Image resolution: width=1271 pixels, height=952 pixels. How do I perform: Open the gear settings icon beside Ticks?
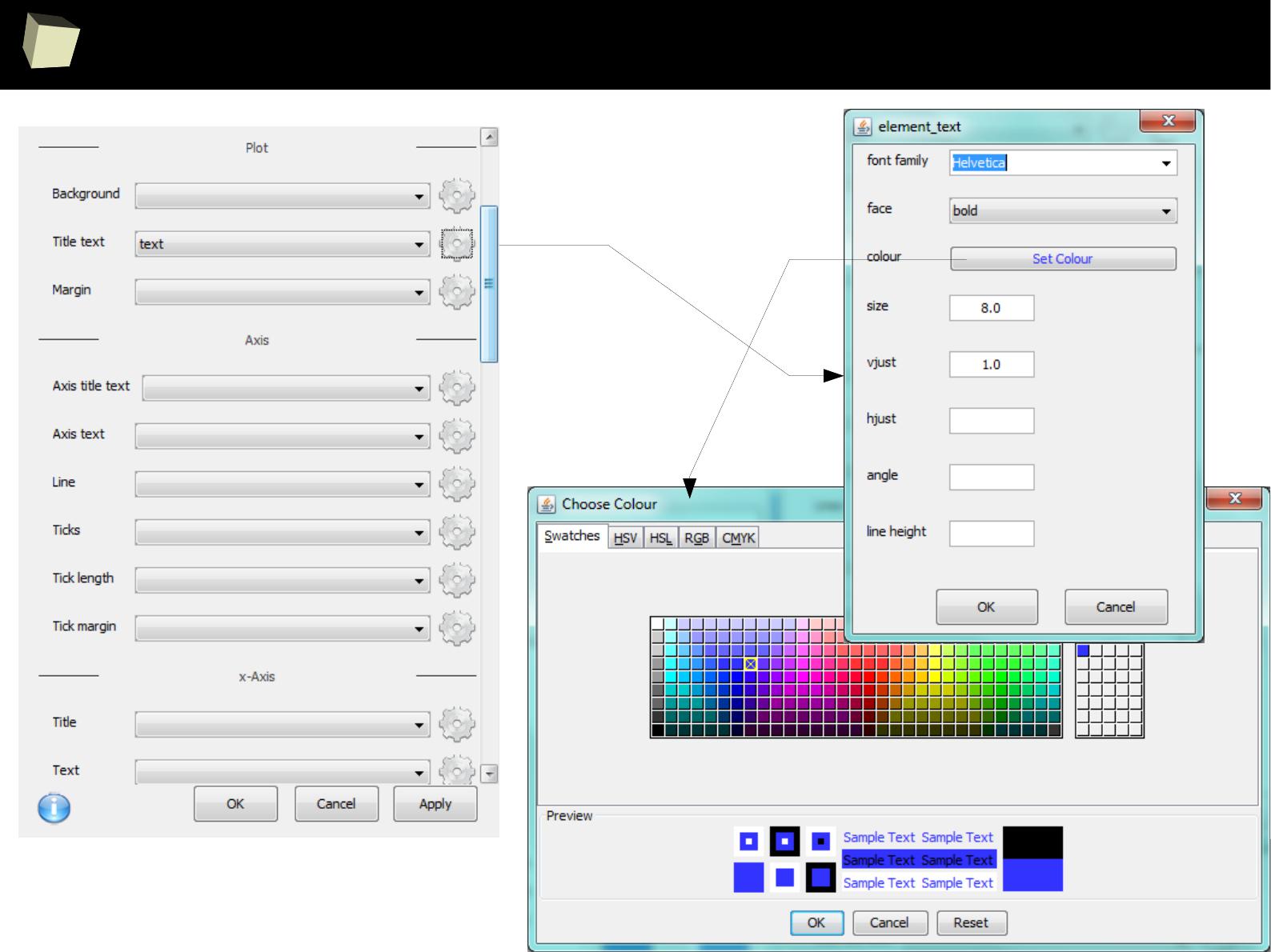457,532
